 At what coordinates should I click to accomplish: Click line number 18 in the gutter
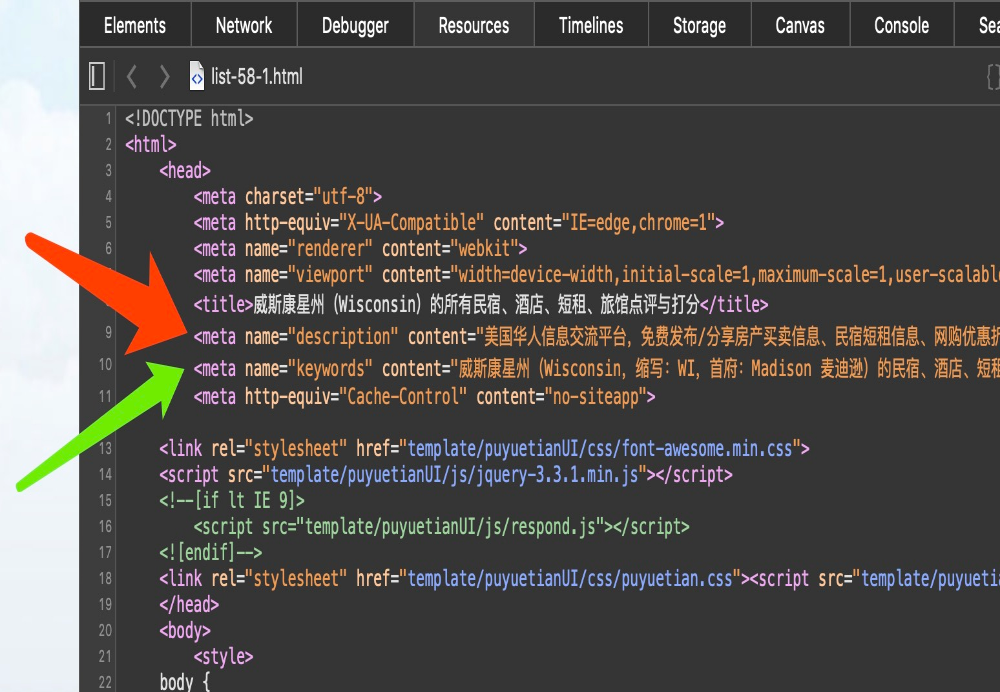click(106, 578)
